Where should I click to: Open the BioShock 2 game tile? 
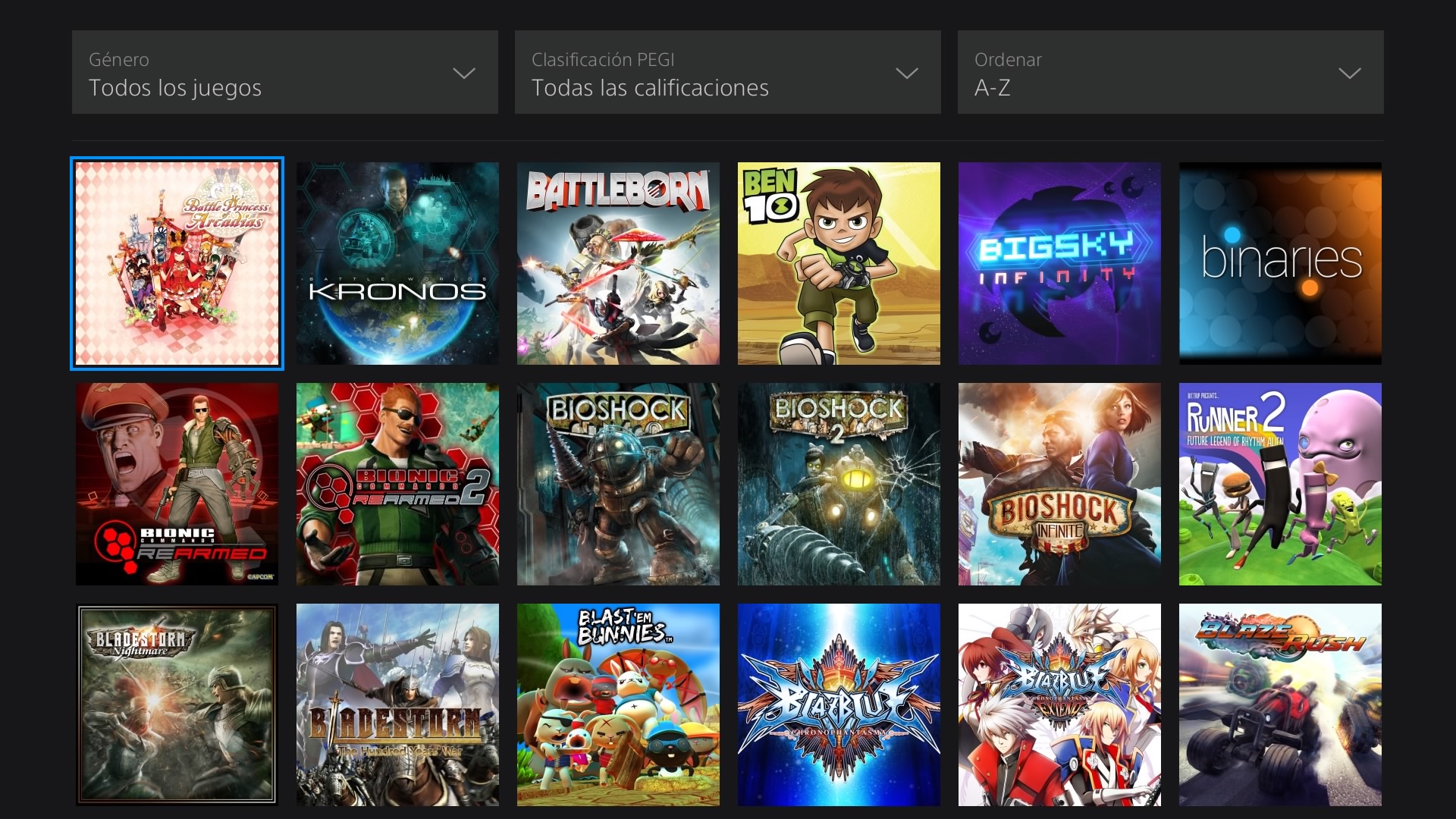coord(839,484)
